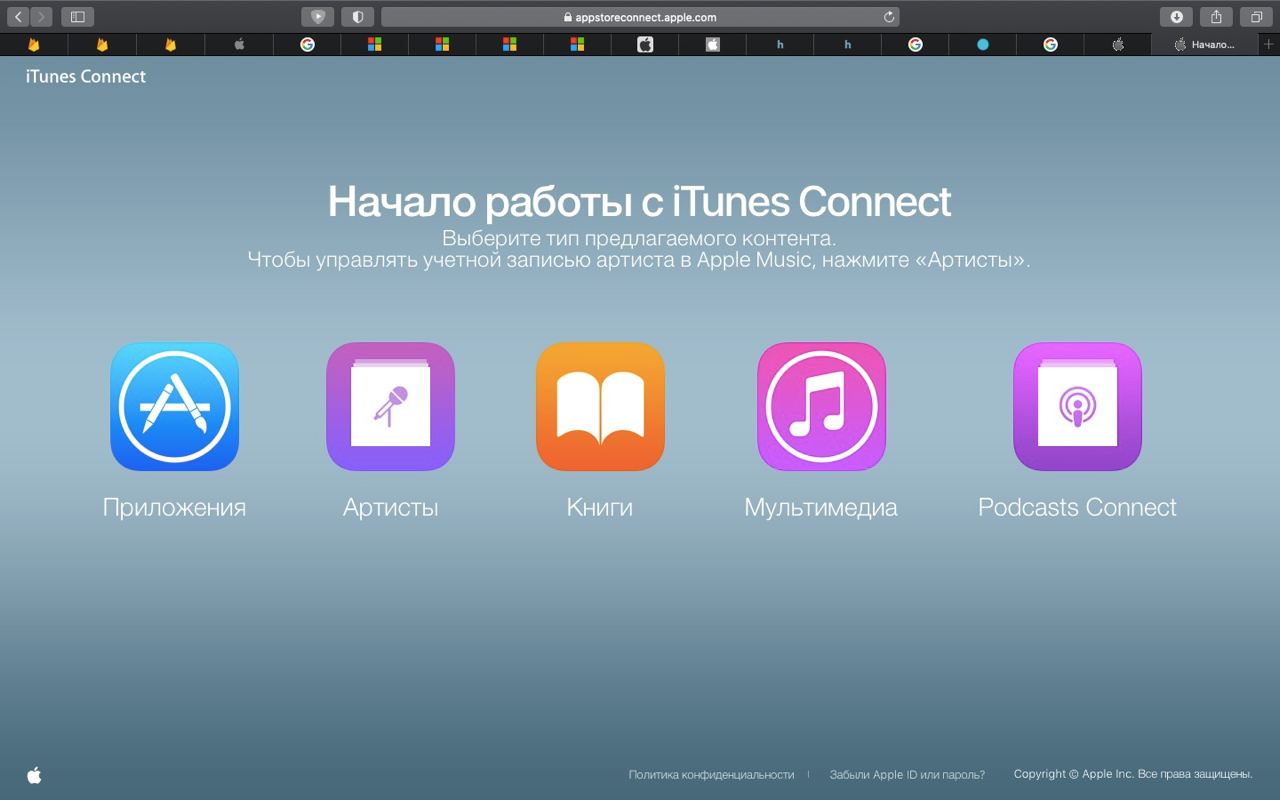Click the Мультимедиа text label
Screen dimensions: 1280x800
(821, 508)
